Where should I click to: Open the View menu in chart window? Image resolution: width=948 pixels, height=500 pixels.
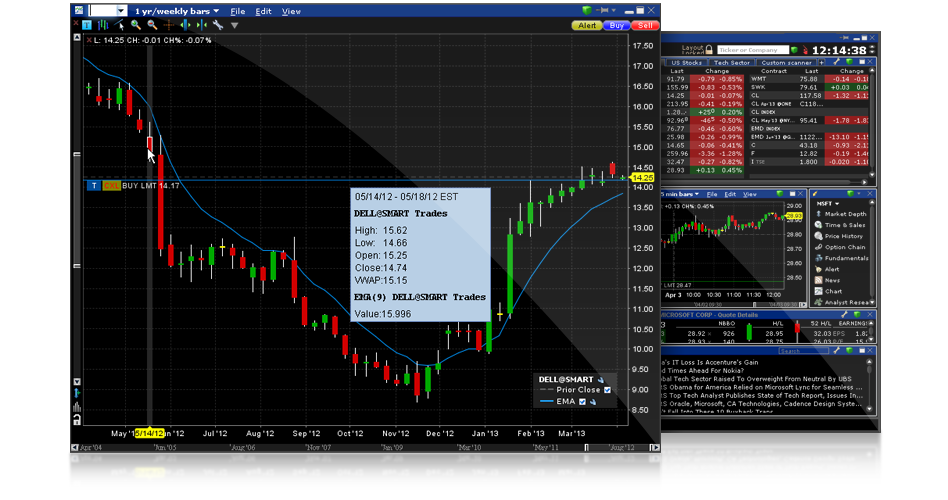(291, 11)
